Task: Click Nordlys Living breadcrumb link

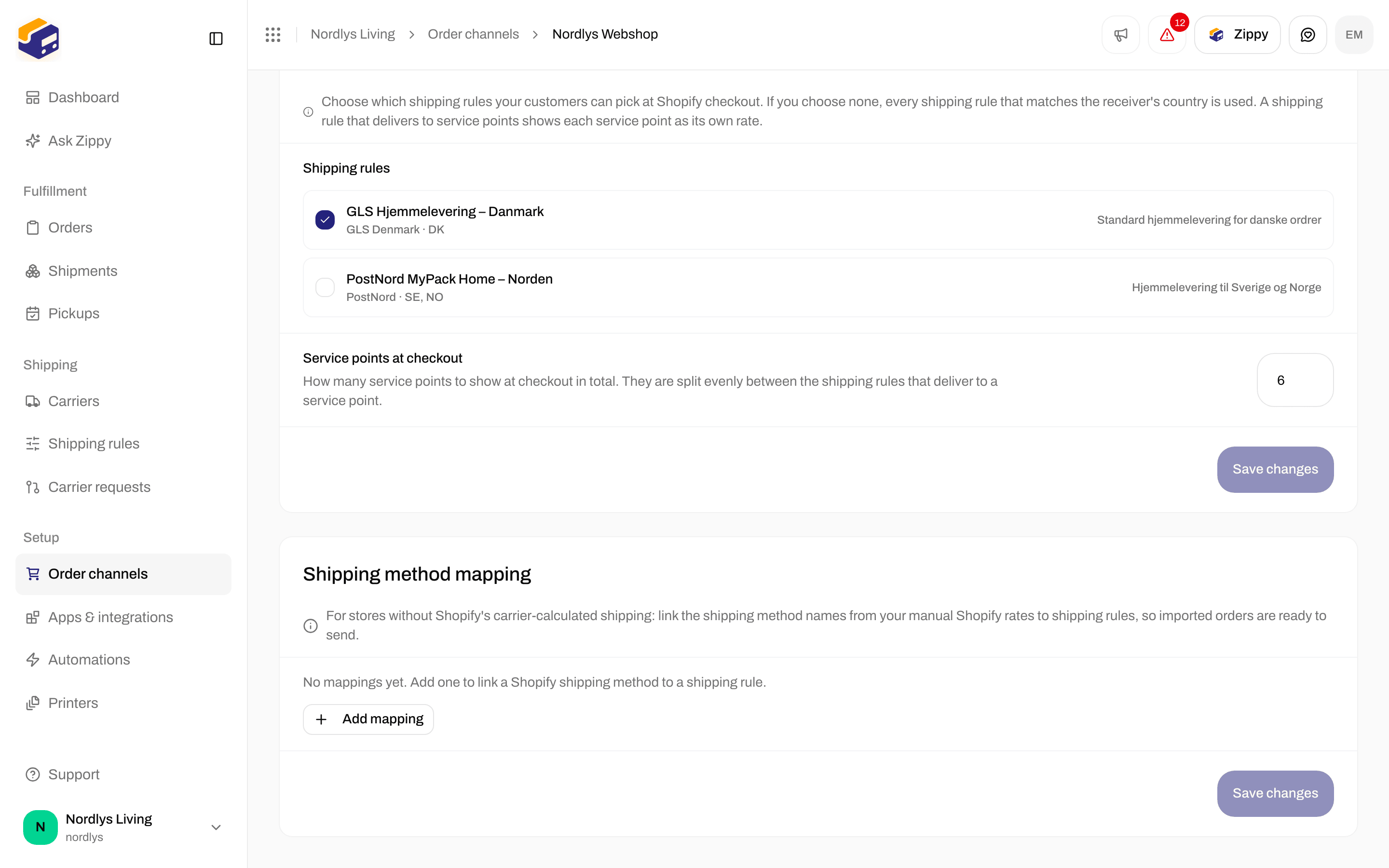Action: tap(353, 34)
